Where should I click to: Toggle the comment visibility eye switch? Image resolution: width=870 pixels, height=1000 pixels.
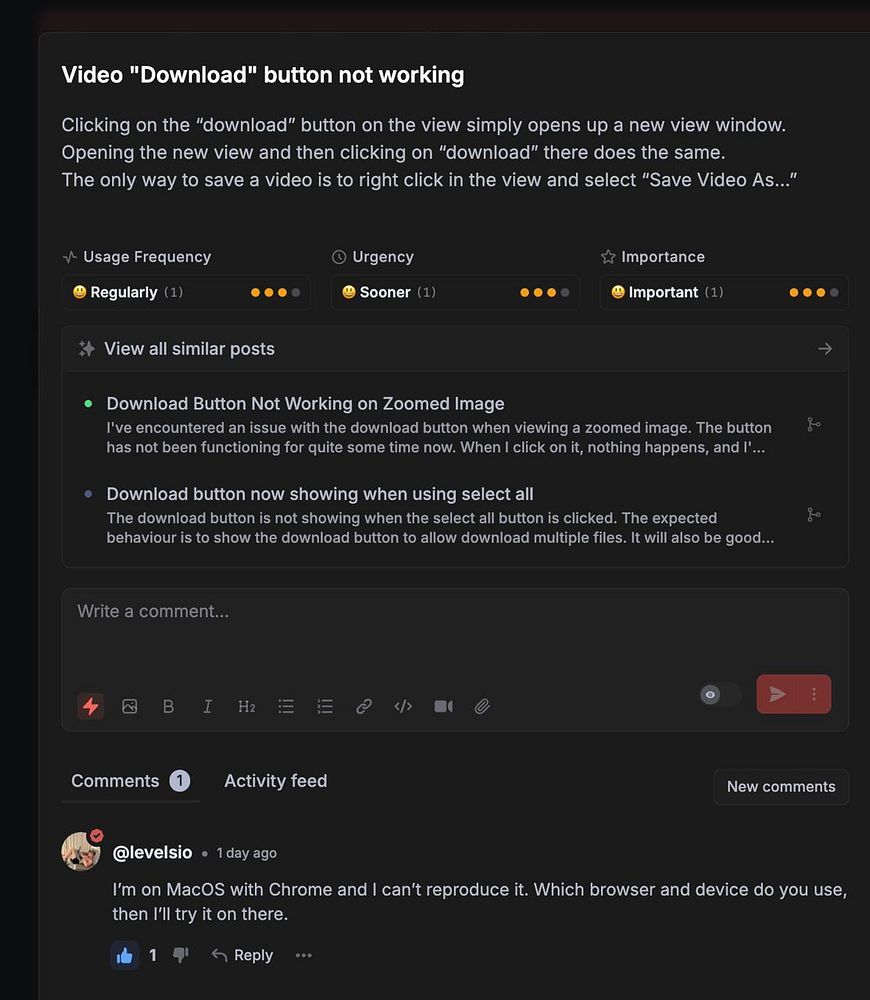click(721, 694)
